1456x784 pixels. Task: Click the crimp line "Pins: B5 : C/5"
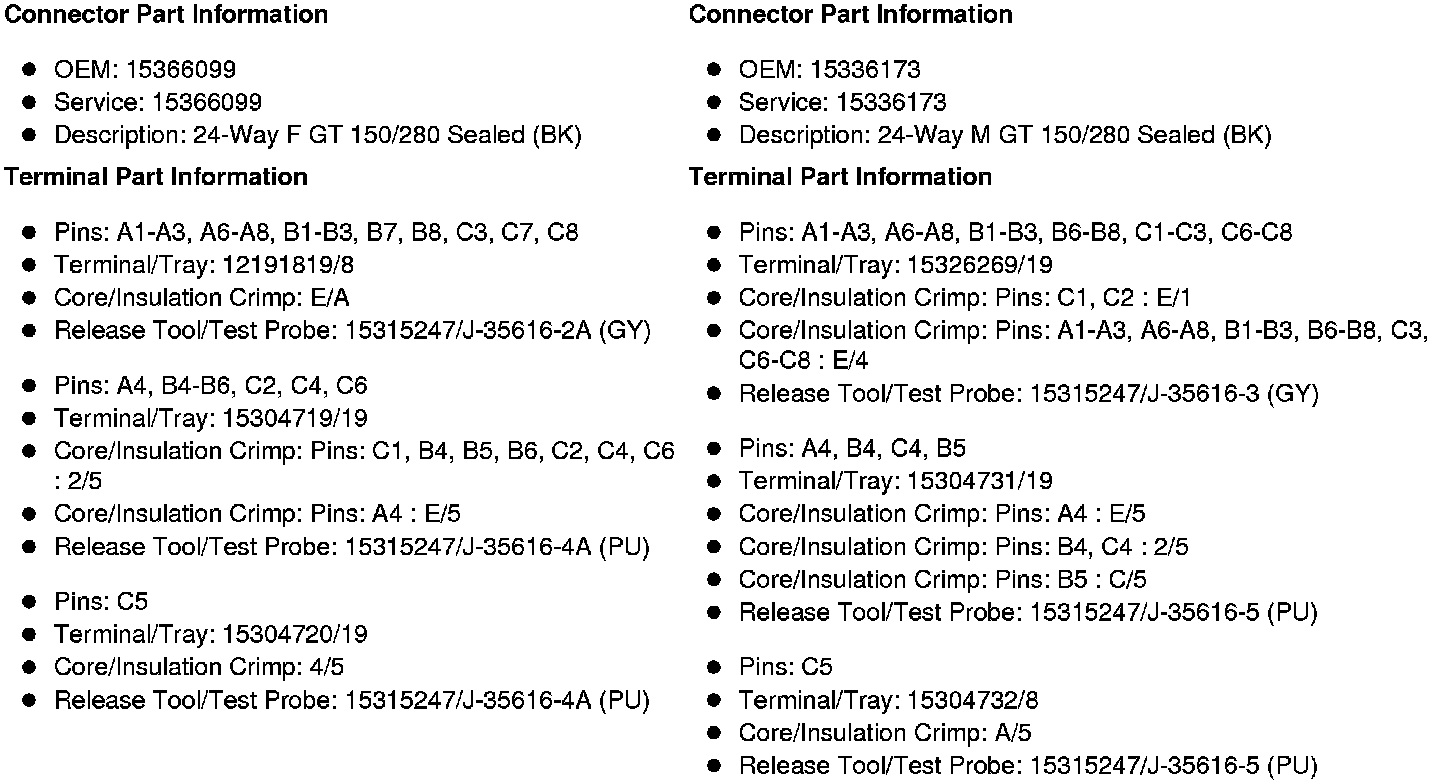[942, 580]
